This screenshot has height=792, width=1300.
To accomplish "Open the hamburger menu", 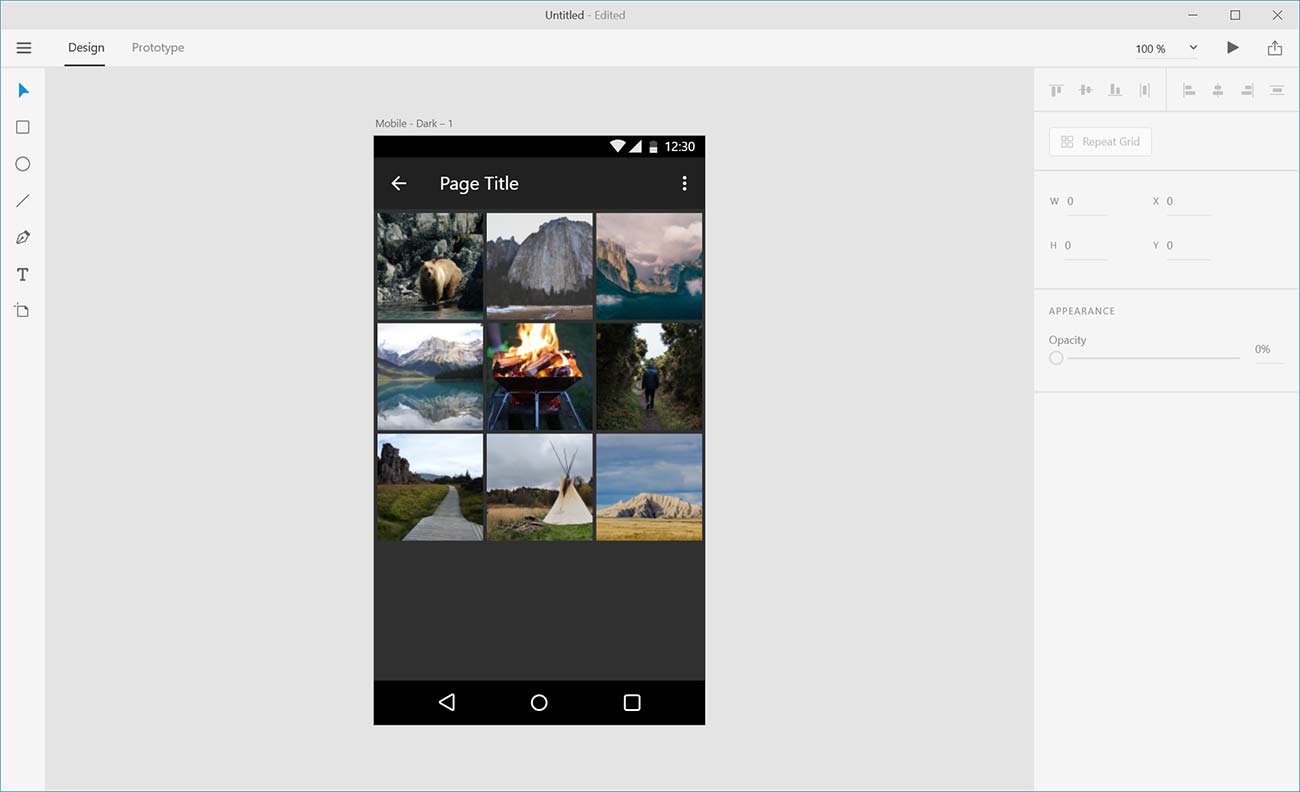I will (24, 48).
